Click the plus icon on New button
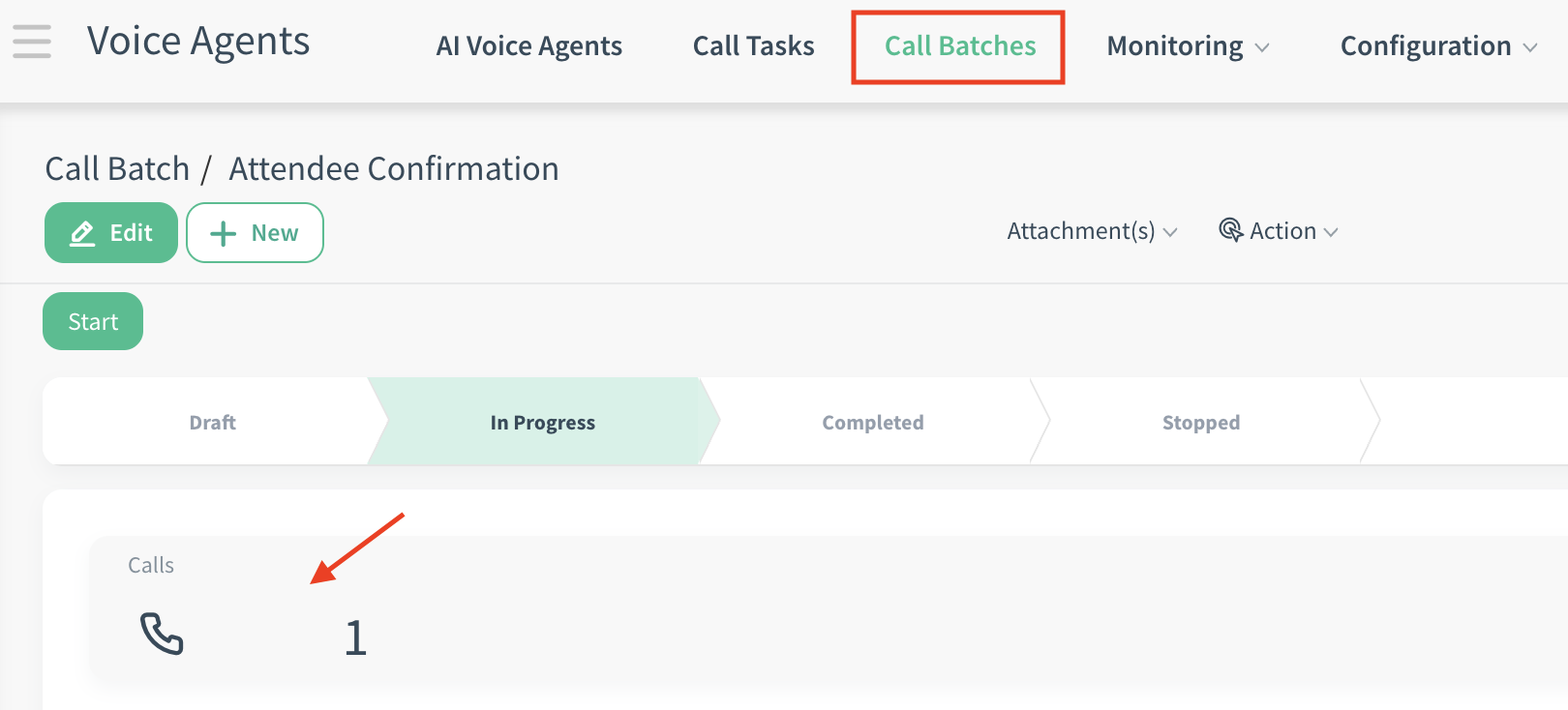The width and height of the screenshot is (1568, 710). pyautogui.click(x=223, y=233)
